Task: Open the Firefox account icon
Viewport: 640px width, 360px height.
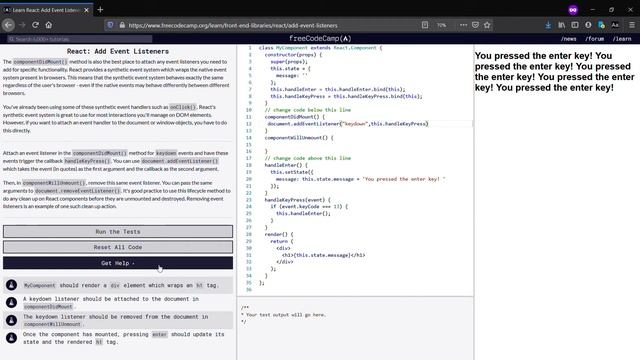Action: tap(588, 25)
